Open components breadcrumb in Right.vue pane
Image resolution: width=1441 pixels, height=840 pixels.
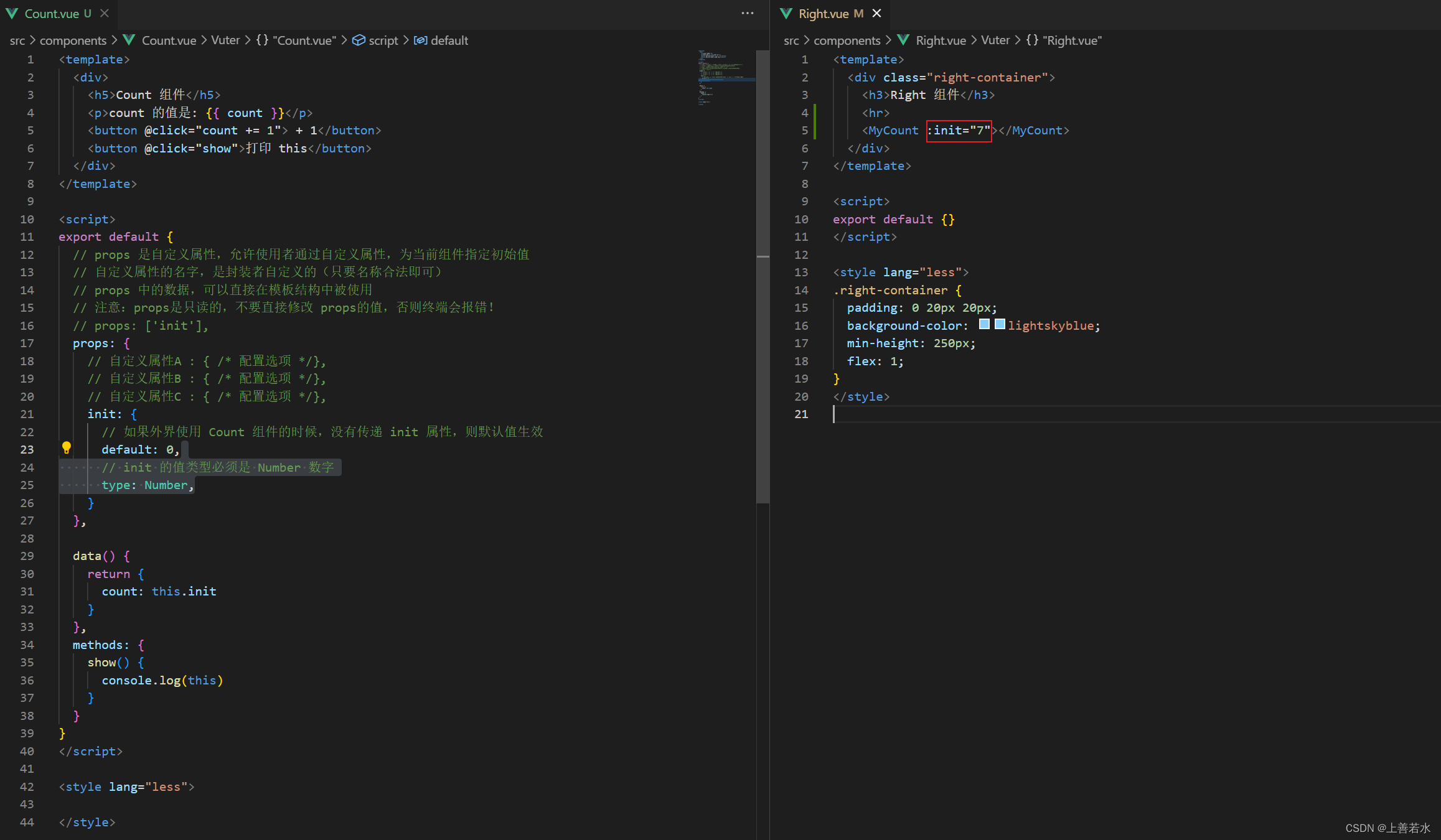tap(847, 40)
